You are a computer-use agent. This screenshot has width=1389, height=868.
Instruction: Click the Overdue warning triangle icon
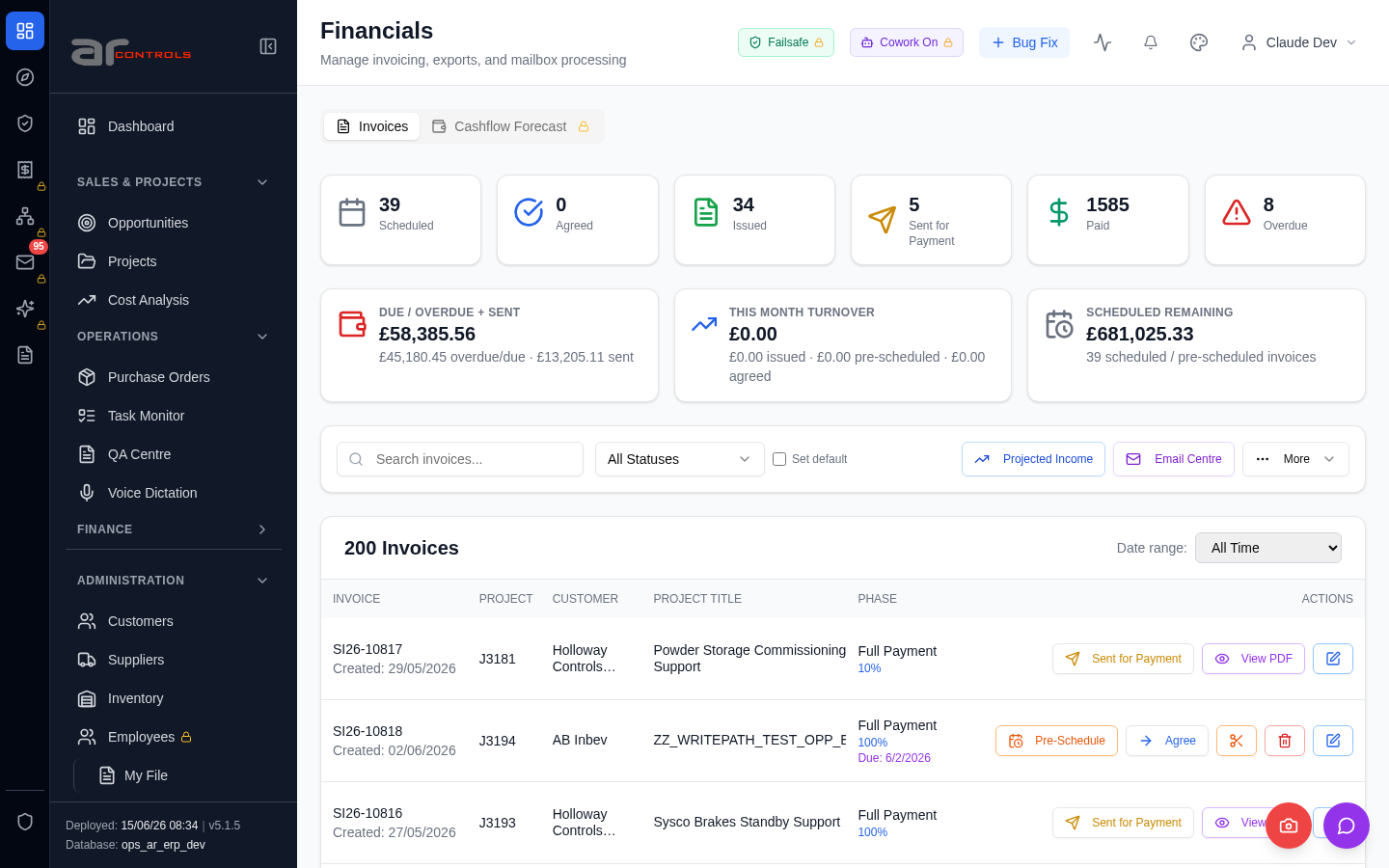pos(1237,212)
